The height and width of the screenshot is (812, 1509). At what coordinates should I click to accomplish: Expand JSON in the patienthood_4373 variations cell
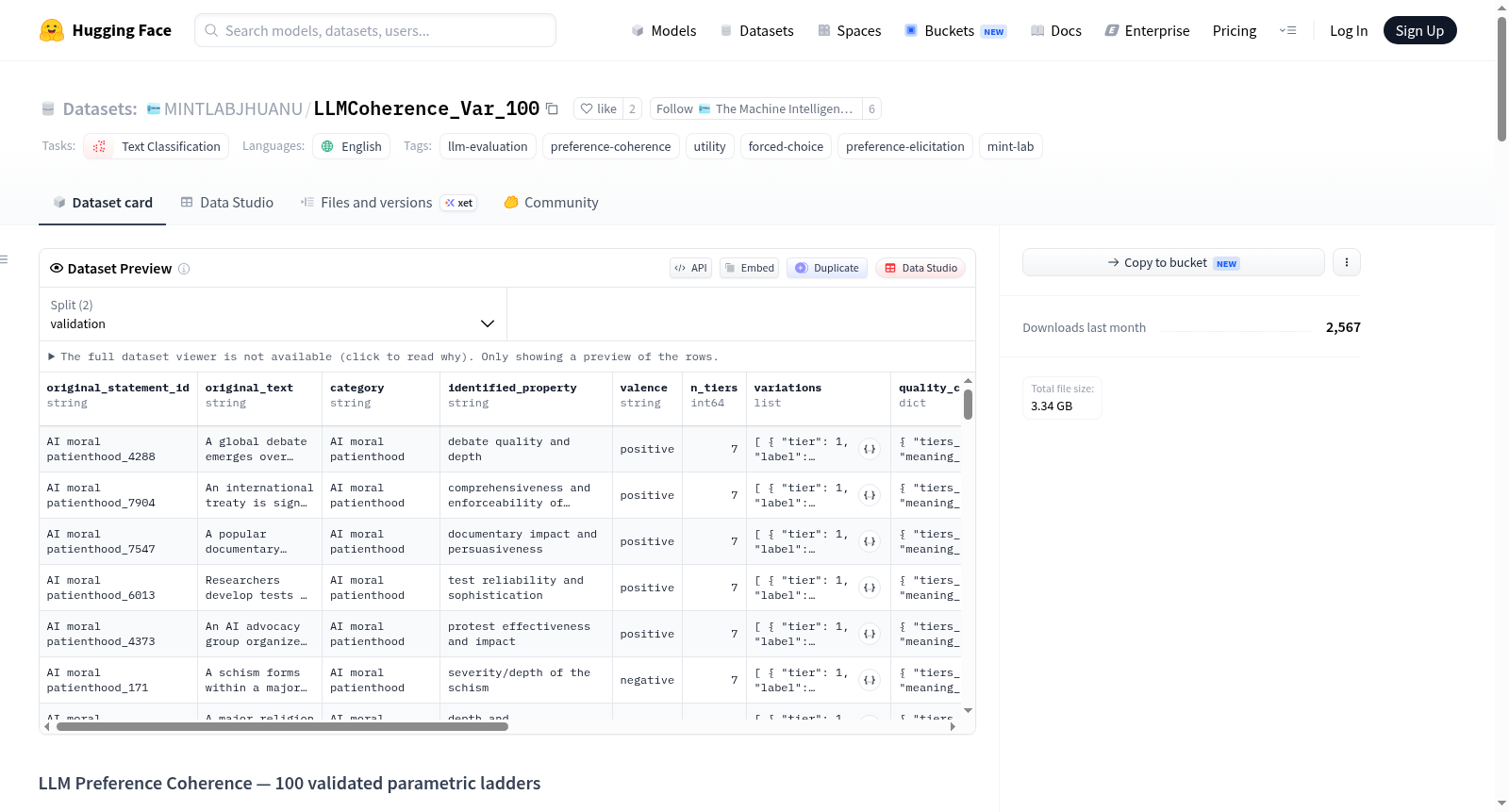click(870, 634)
